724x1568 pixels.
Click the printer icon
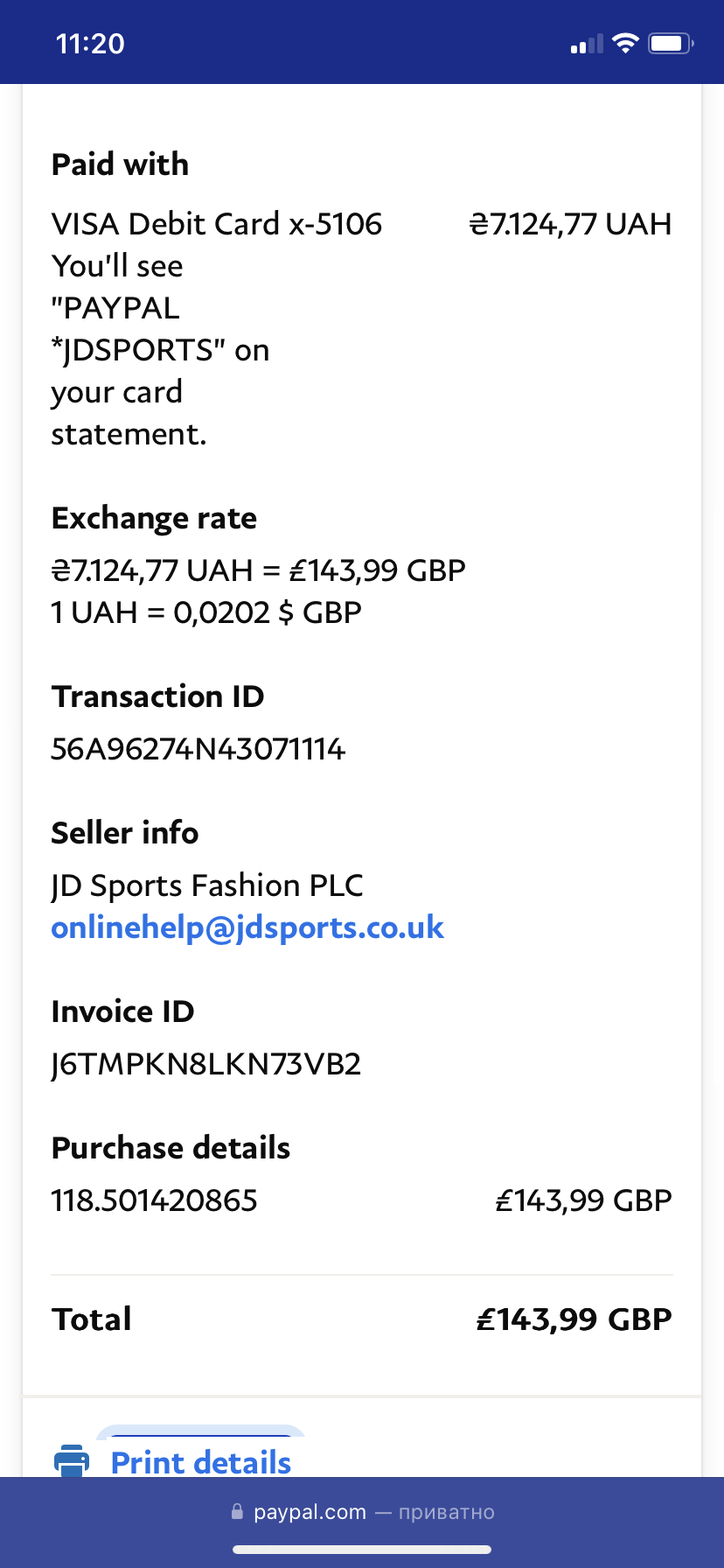72,1460
